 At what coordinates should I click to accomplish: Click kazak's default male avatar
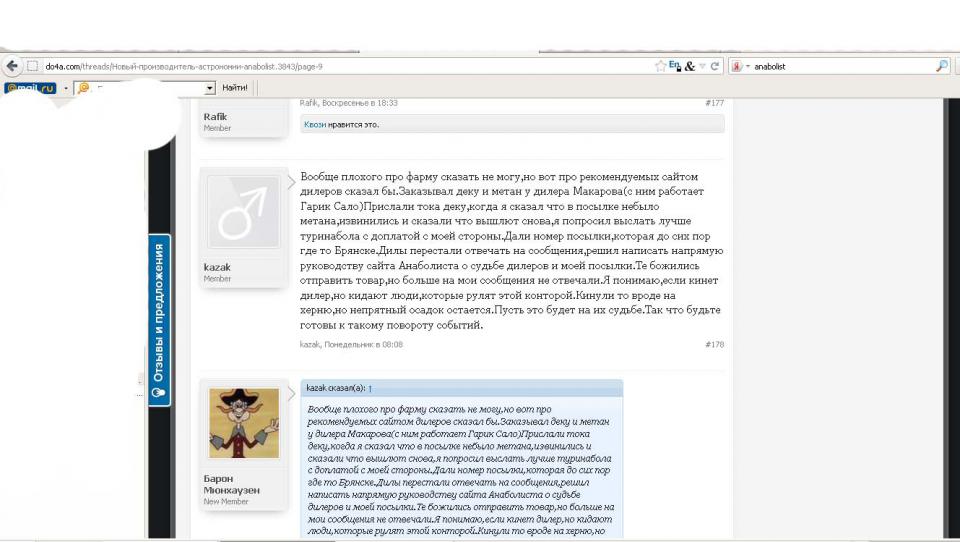(243, 212)
